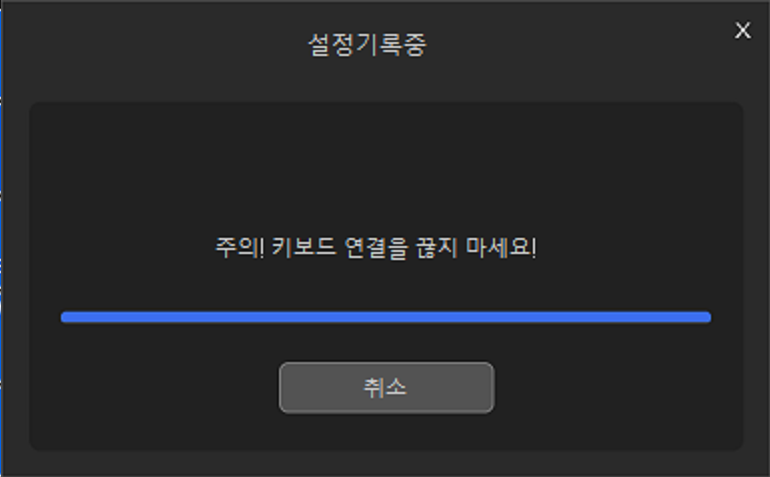This screenshot has width=770, height=477.
Task: Select the 키보드 word in warning
Action: (303, 247)
